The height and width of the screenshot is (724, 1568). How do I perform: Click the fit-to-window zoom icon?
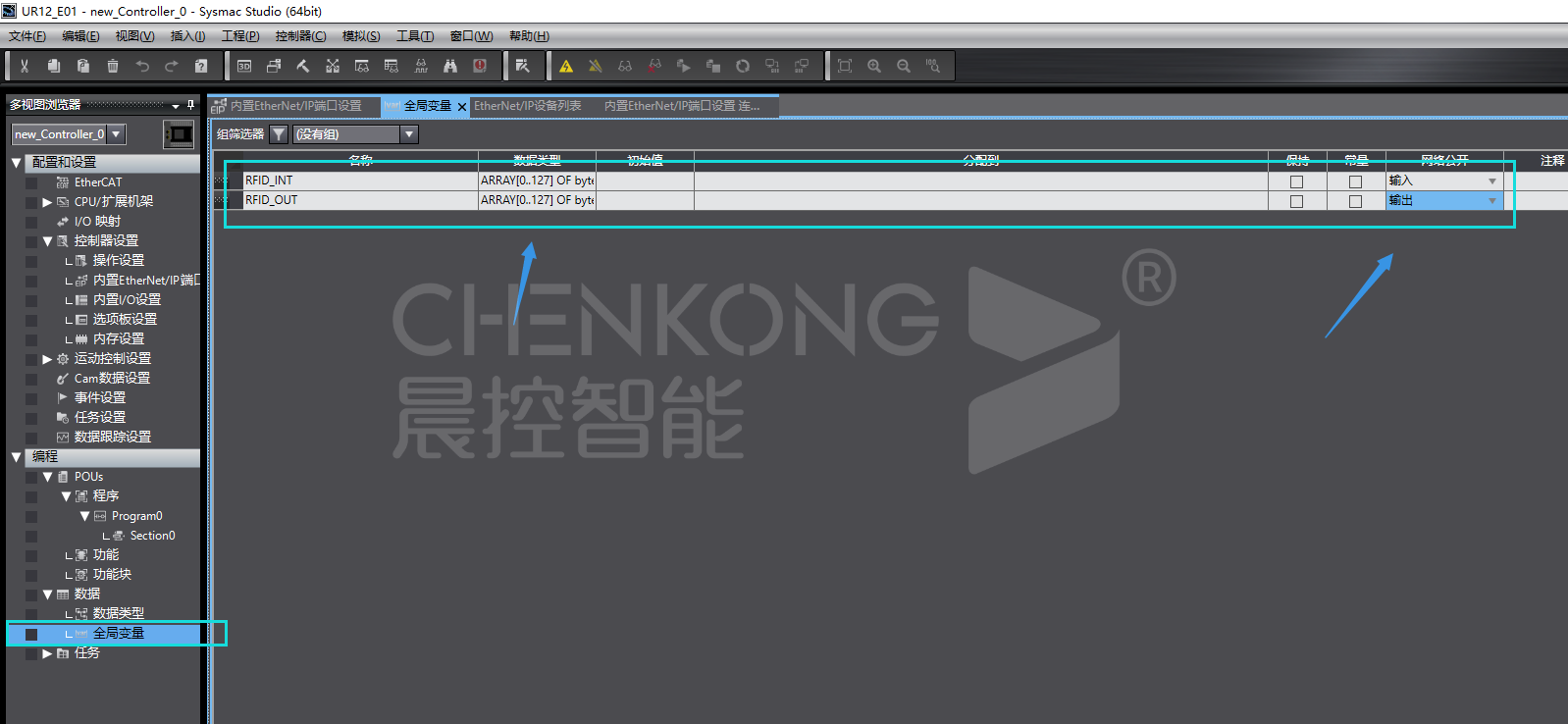click(x=845, y=66)
